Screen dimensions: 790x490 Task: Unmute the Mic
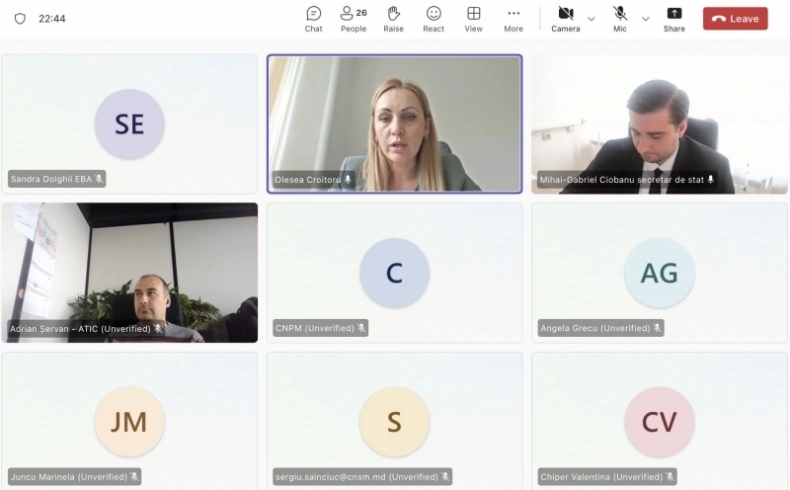(620, 19)
